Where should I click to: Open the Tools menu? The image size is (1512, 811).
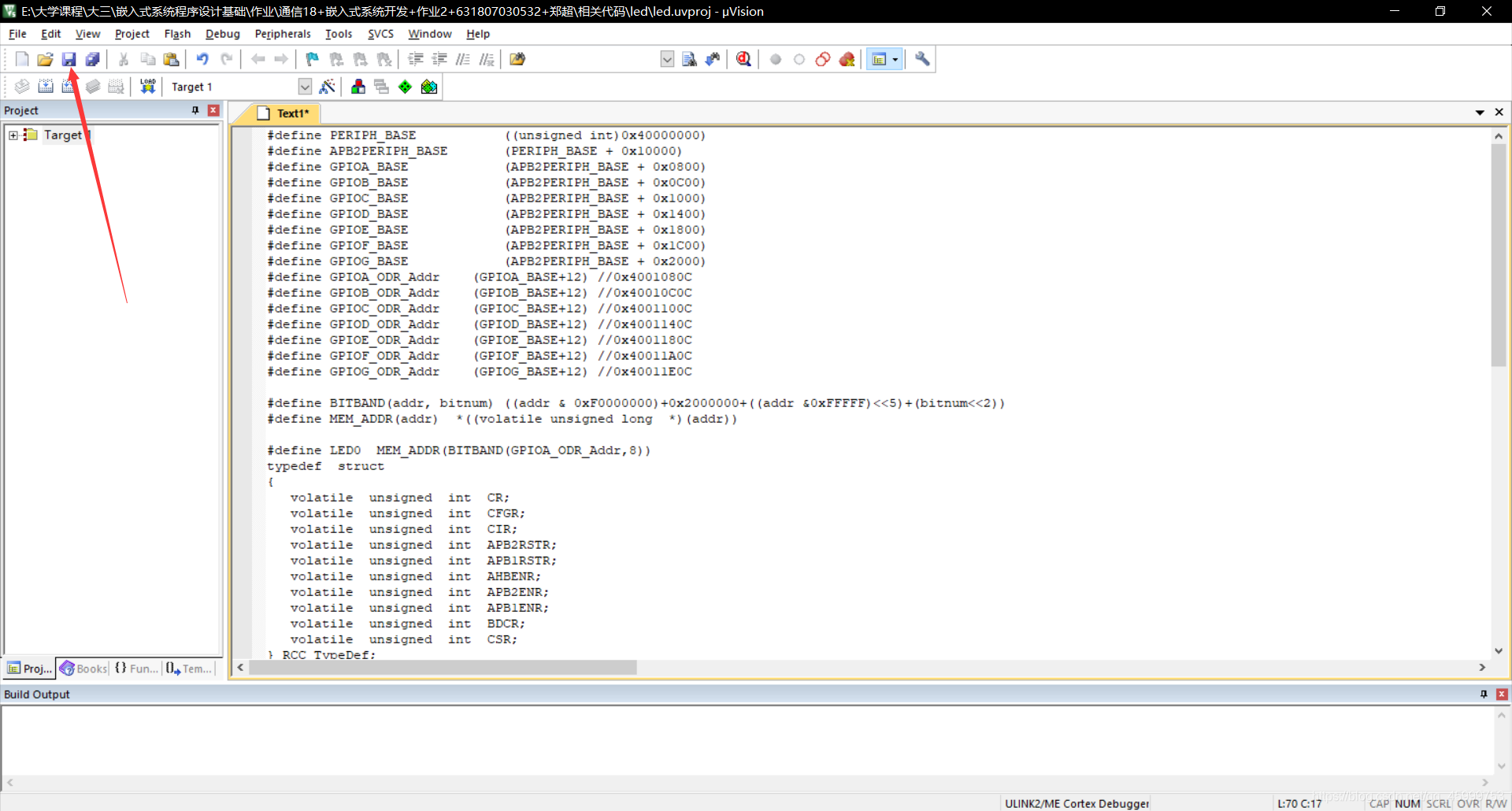[339, 34]
